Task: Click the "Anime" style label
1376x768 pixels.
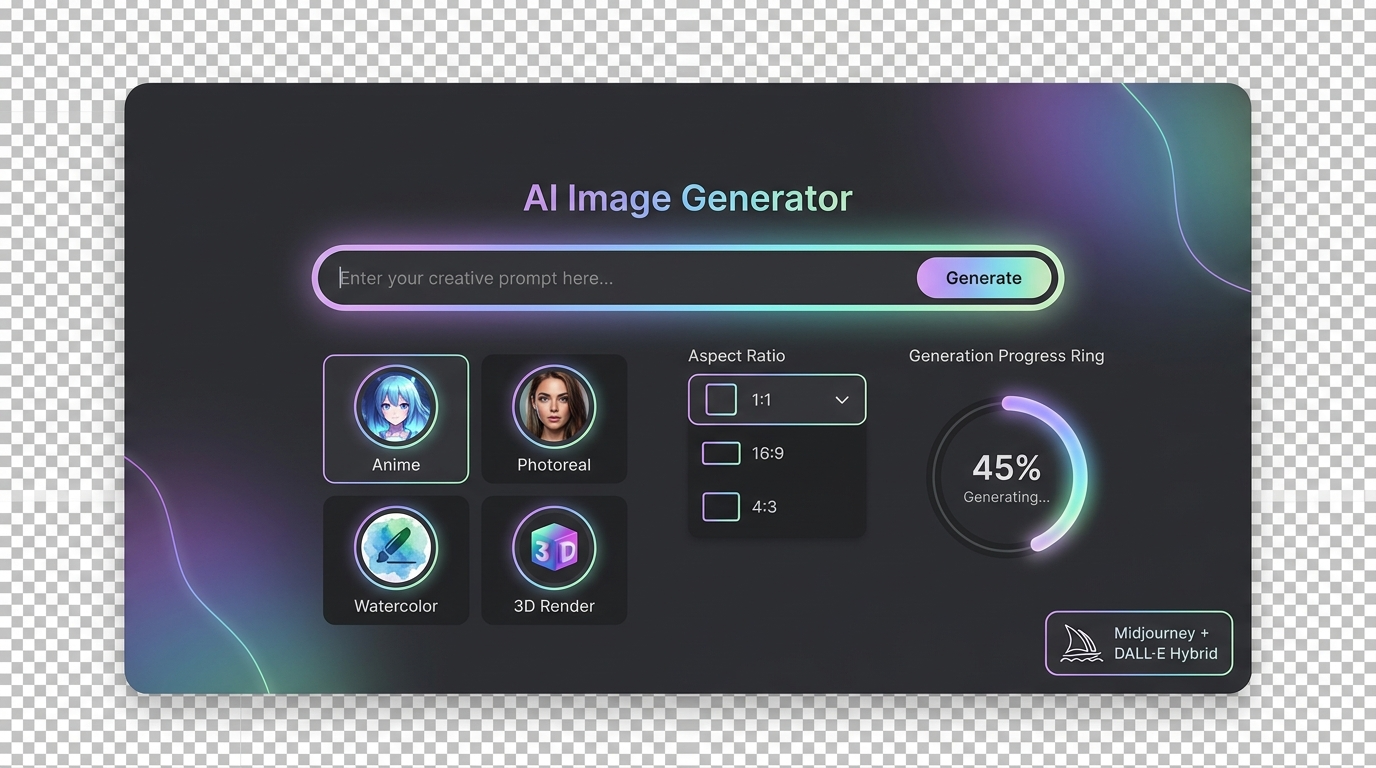Action: 396,465
